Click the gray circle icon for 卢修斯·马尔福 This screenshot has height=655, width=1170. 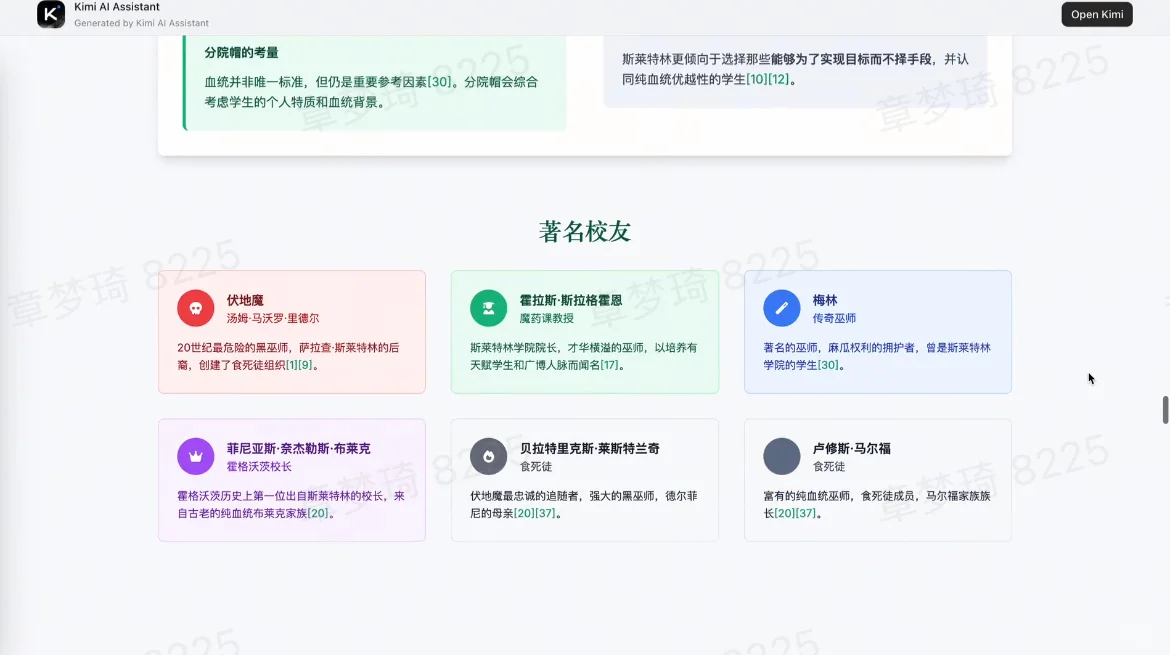[781, 457]
